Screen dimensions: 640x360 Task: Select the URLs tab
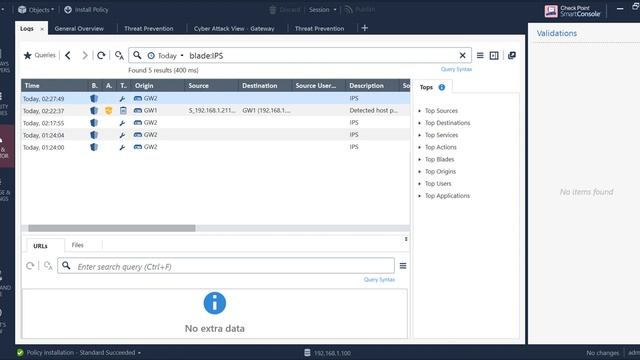[x=40, y=246]
